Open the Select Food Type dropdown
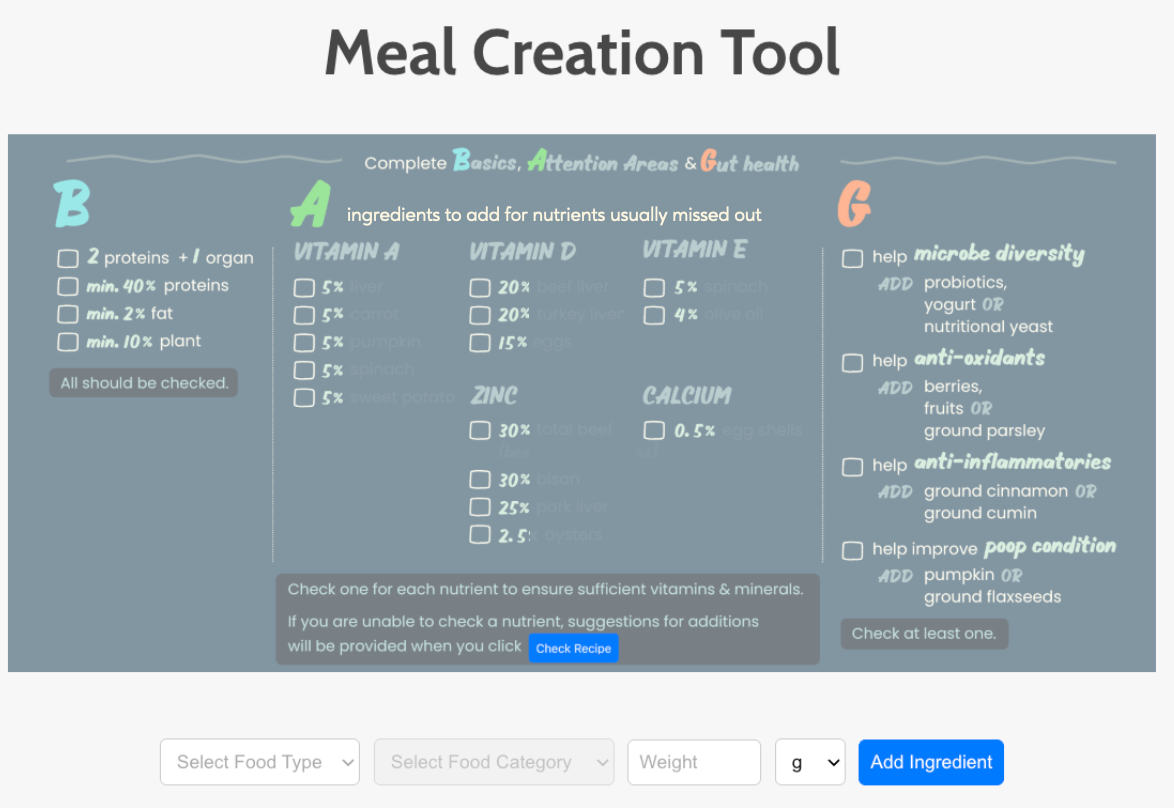 pyautogui.click(x=260, y=762)
